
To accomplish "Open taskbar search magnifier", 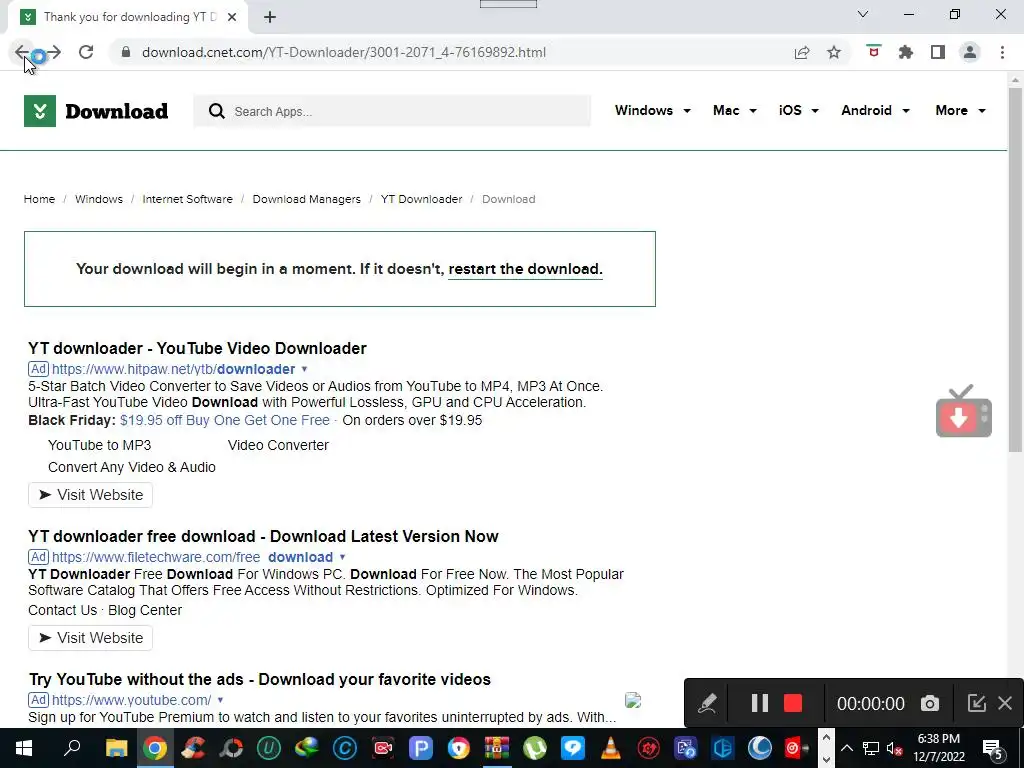I will click(72, 748).
